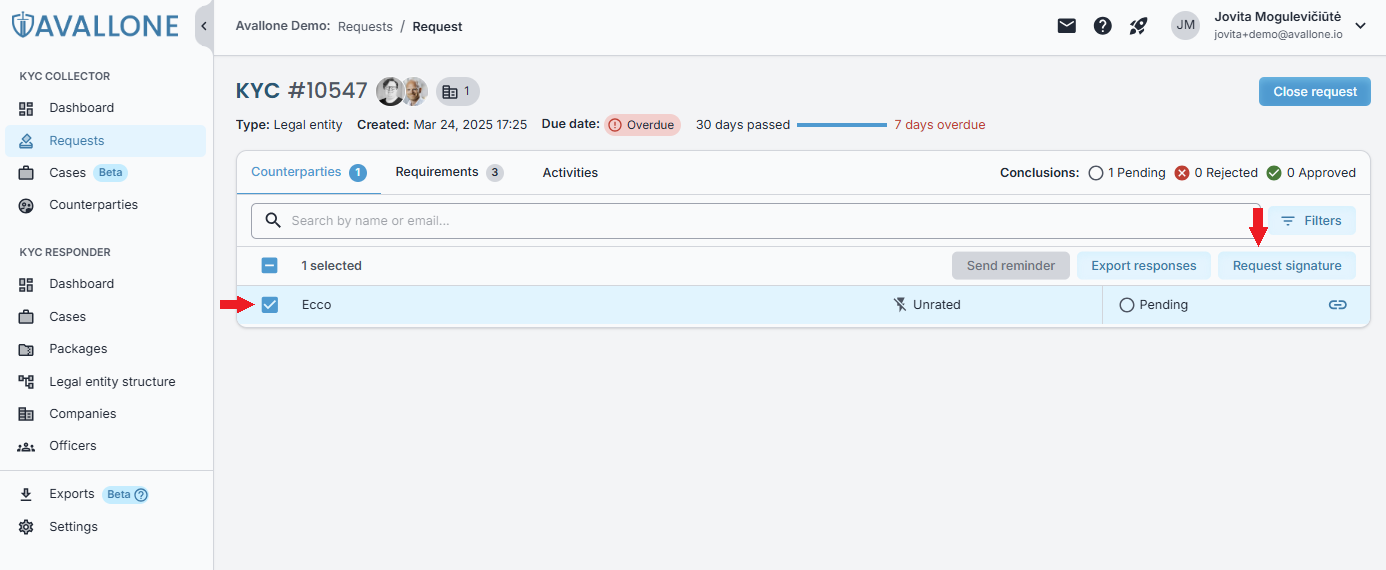Click the Pending status for Ecco
The width and height of the screenshot is (1386, 570).
point(1154,305)
